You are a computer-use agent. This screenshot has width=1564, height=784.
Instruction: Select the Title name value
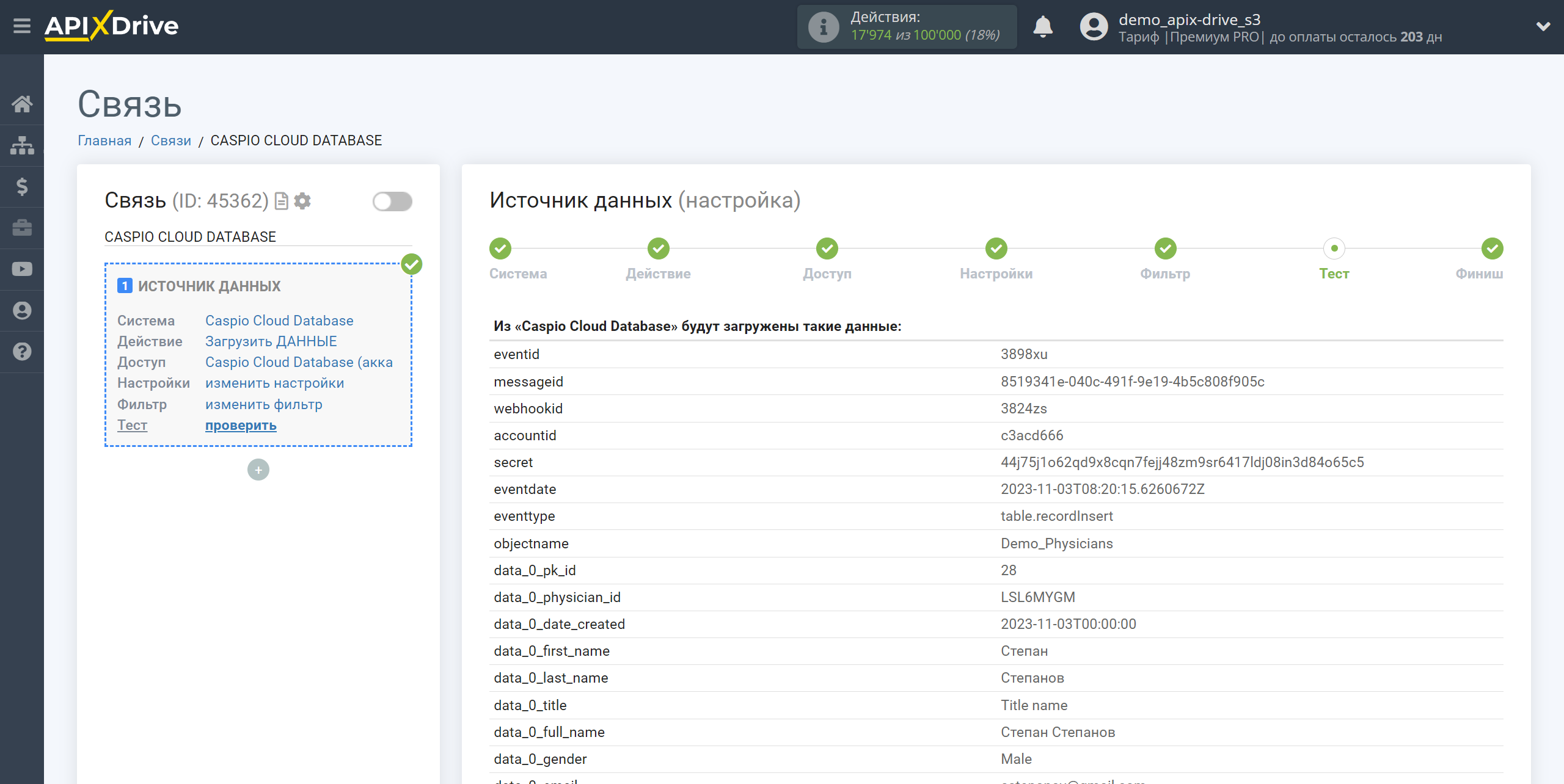click(1034, 705)
